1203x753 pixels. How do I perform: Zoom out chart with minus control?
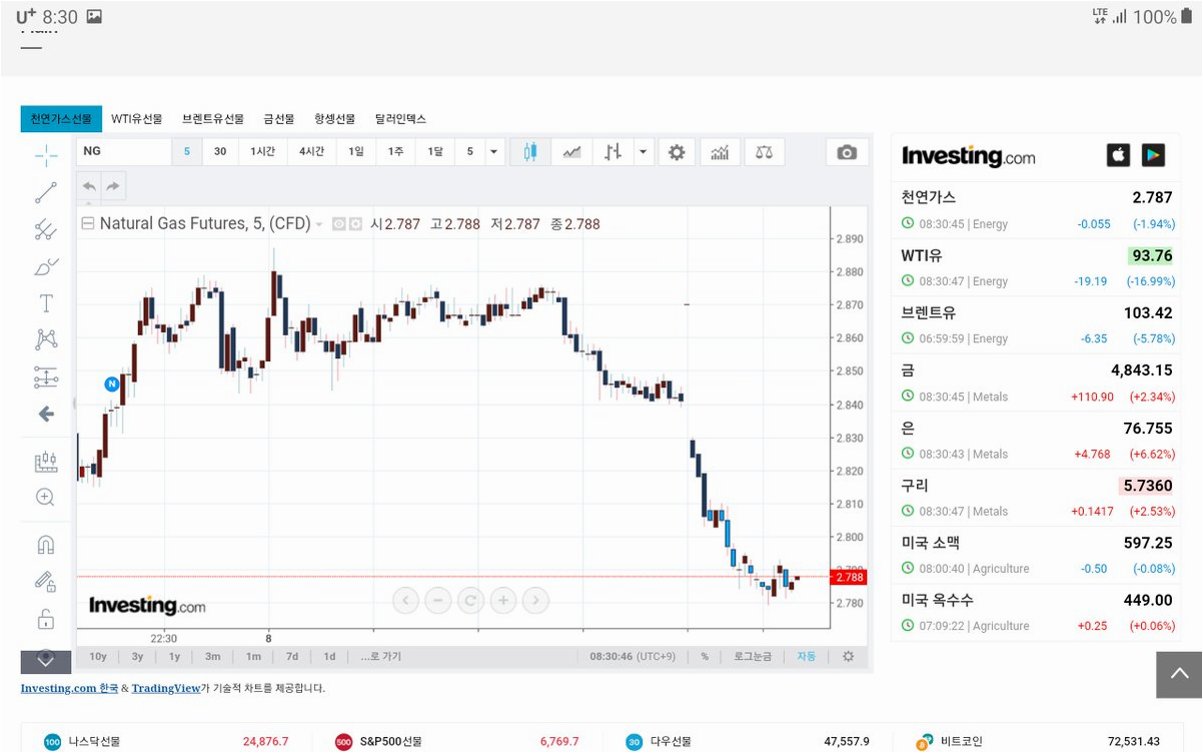coord(437,600)
